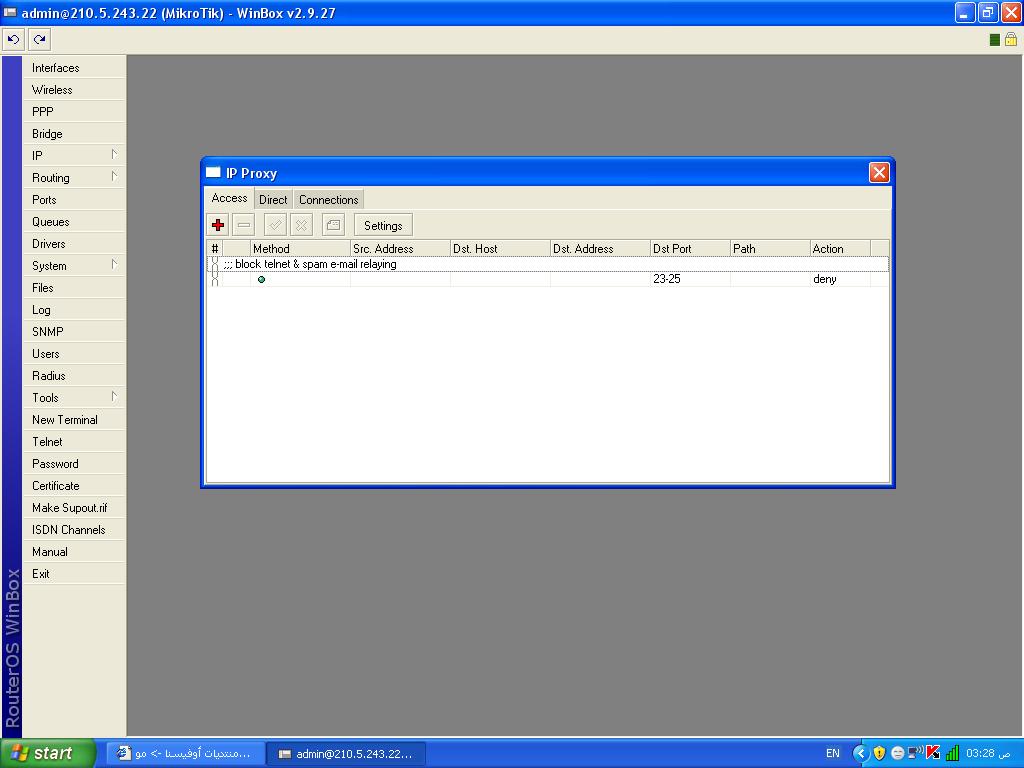1024x768 pixels.
Task: Open Password from sidebar
Action: coord(74,464)
